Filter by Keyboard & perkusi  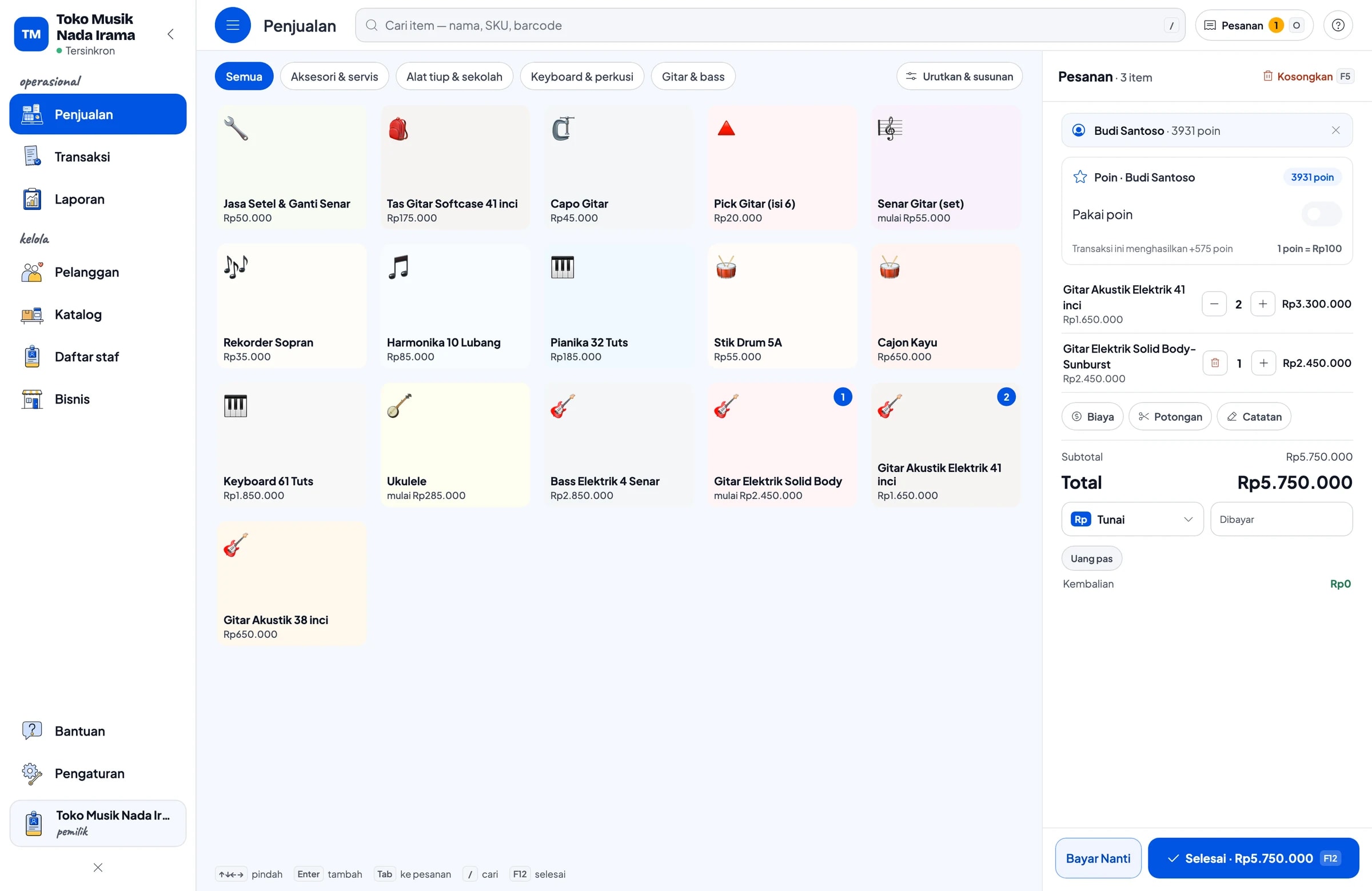point(581,77)
